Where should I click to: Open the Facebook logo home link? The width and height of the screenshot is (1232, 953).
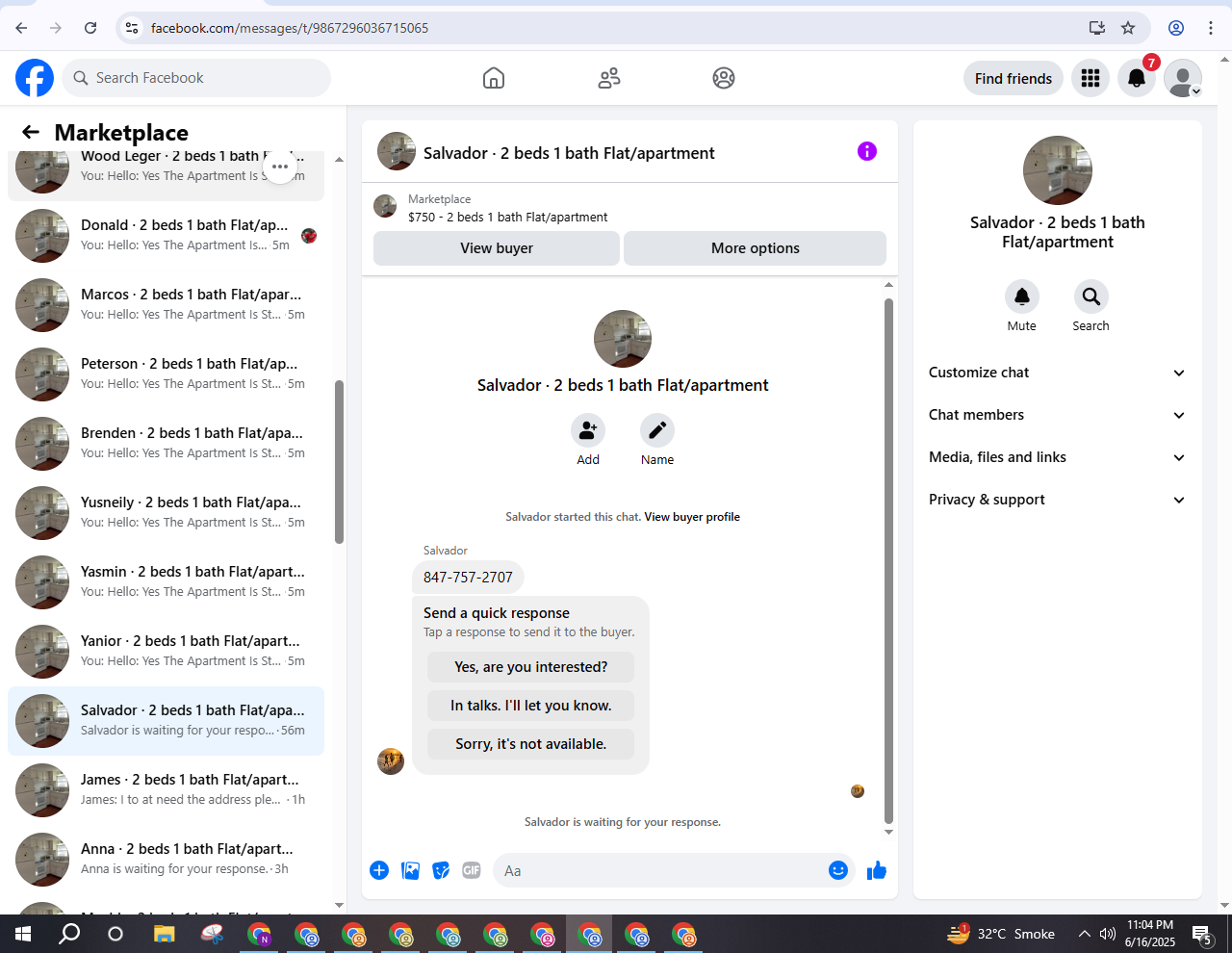35,78
